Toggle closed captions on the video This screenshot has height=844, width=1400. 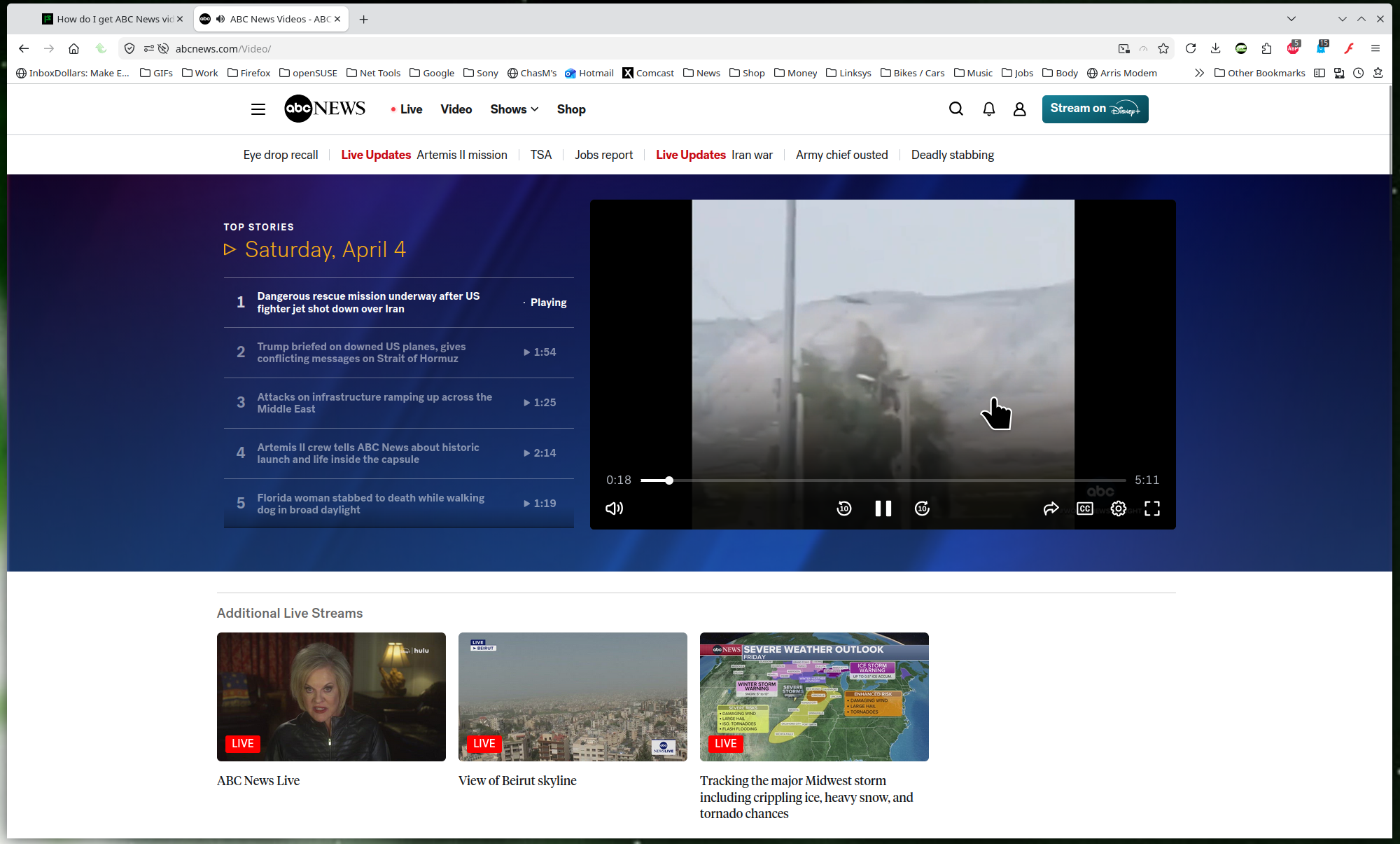point(1084,509)
